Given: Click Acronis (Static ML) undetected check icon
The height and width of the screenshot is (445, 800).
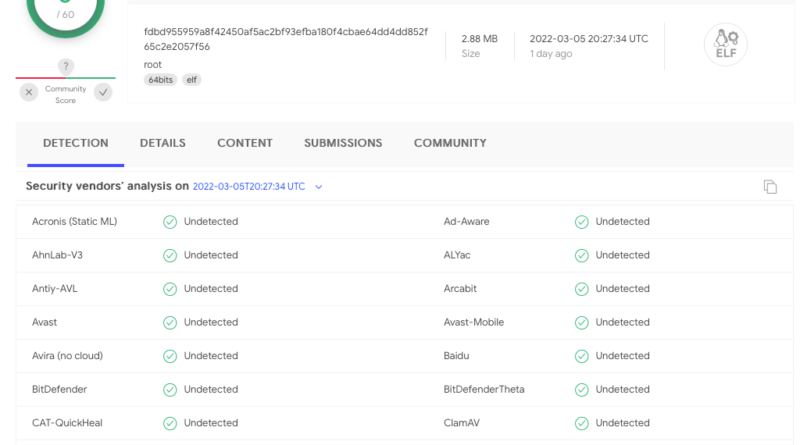Looking at the screenshot, I should pyautogui.click(x=170, y=222).
